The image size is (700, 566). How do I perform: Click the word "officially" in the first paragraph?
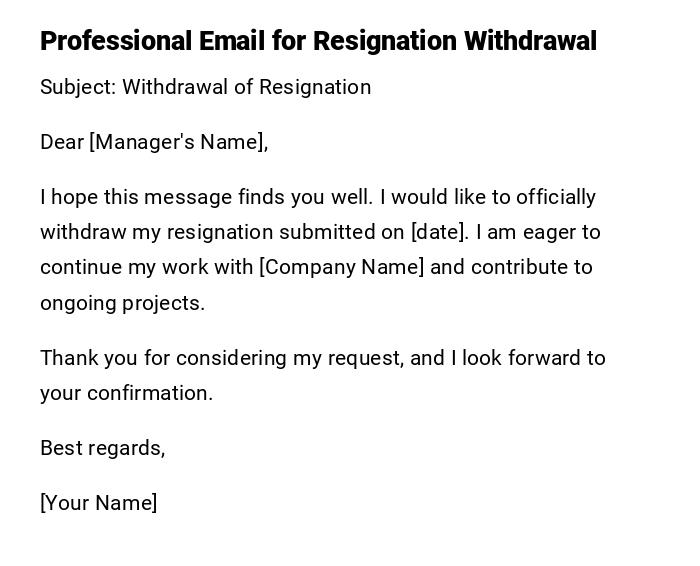coord(555,197)
